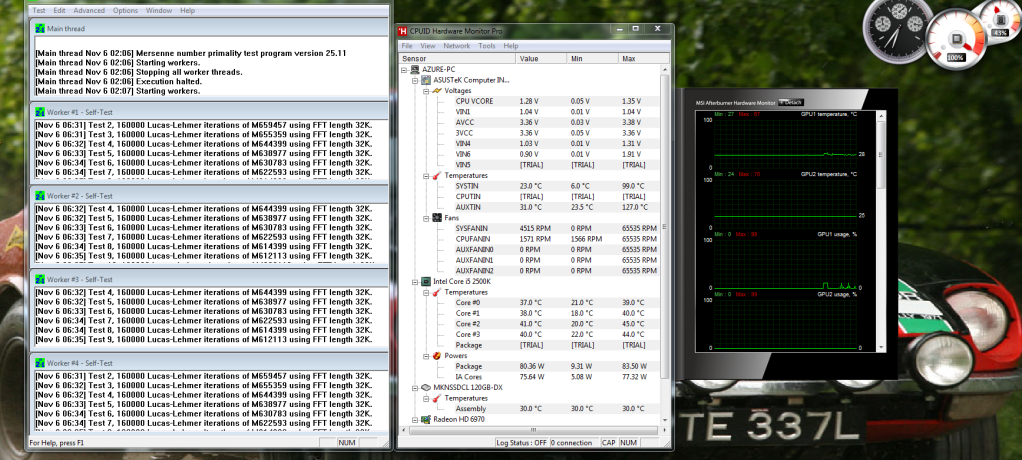Viewport: 1022px width, 460px height.
Task: Click the Worker #4 - Self-Test window icon
Action: pyautogui.click(x=40, y=363)
